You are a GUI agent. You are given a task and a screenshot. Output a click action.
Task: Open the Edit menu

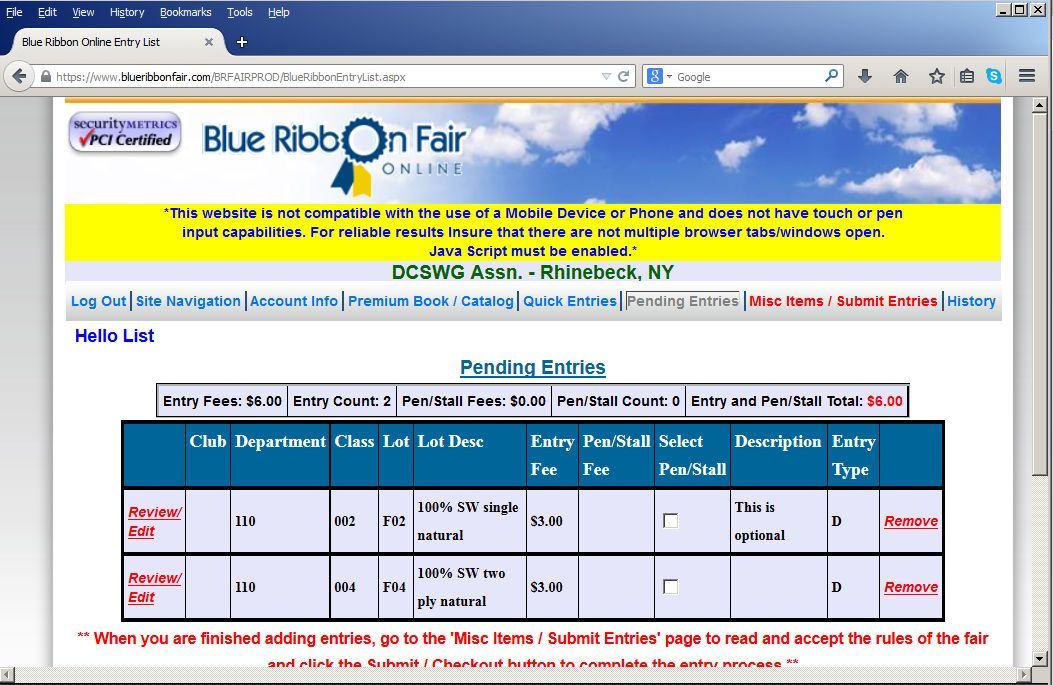pos(47,12)
